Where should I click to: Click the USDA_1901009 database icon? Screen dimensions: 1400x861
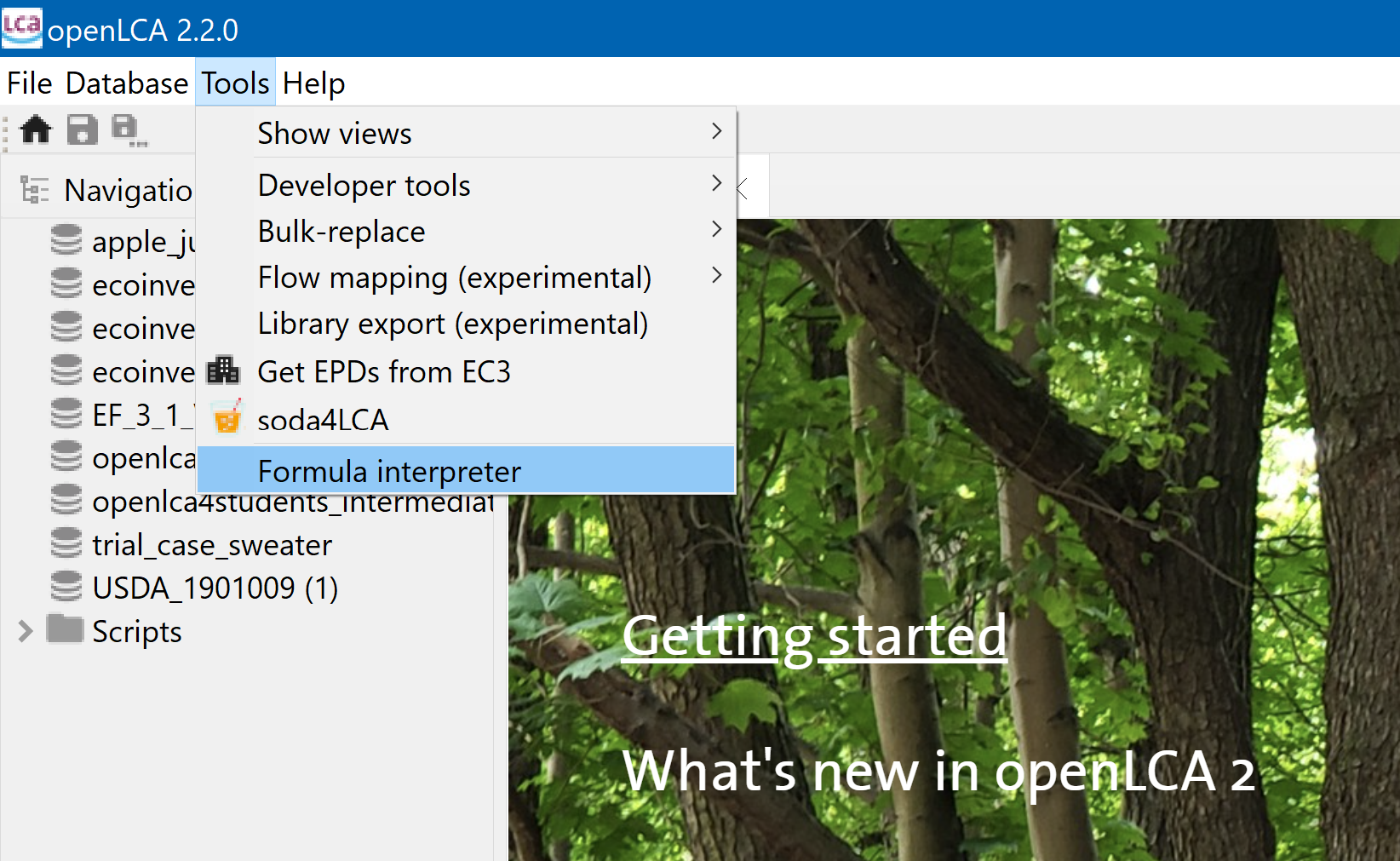(66, 587)
